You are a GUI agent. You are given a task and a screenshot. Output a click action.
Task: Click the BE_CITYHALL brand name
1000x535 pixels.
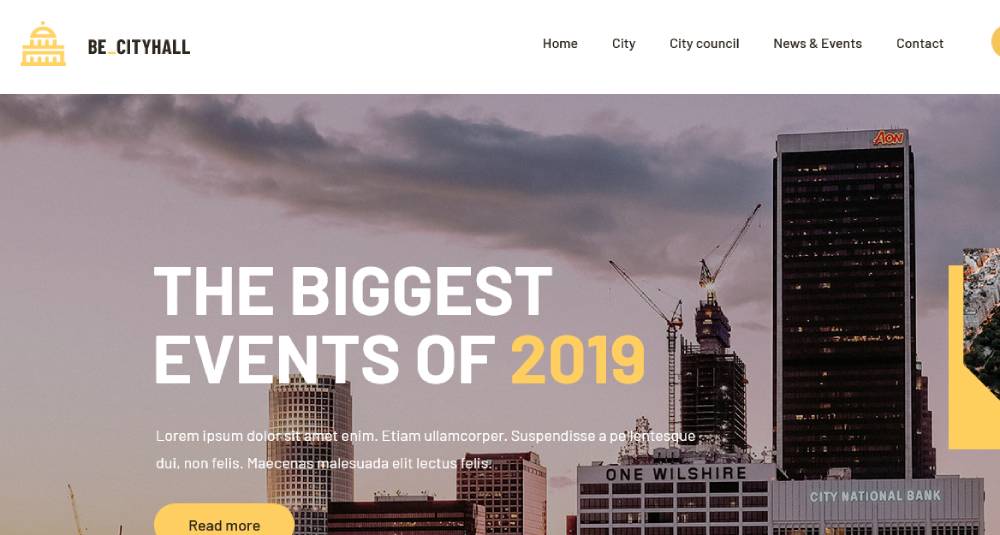138,47
